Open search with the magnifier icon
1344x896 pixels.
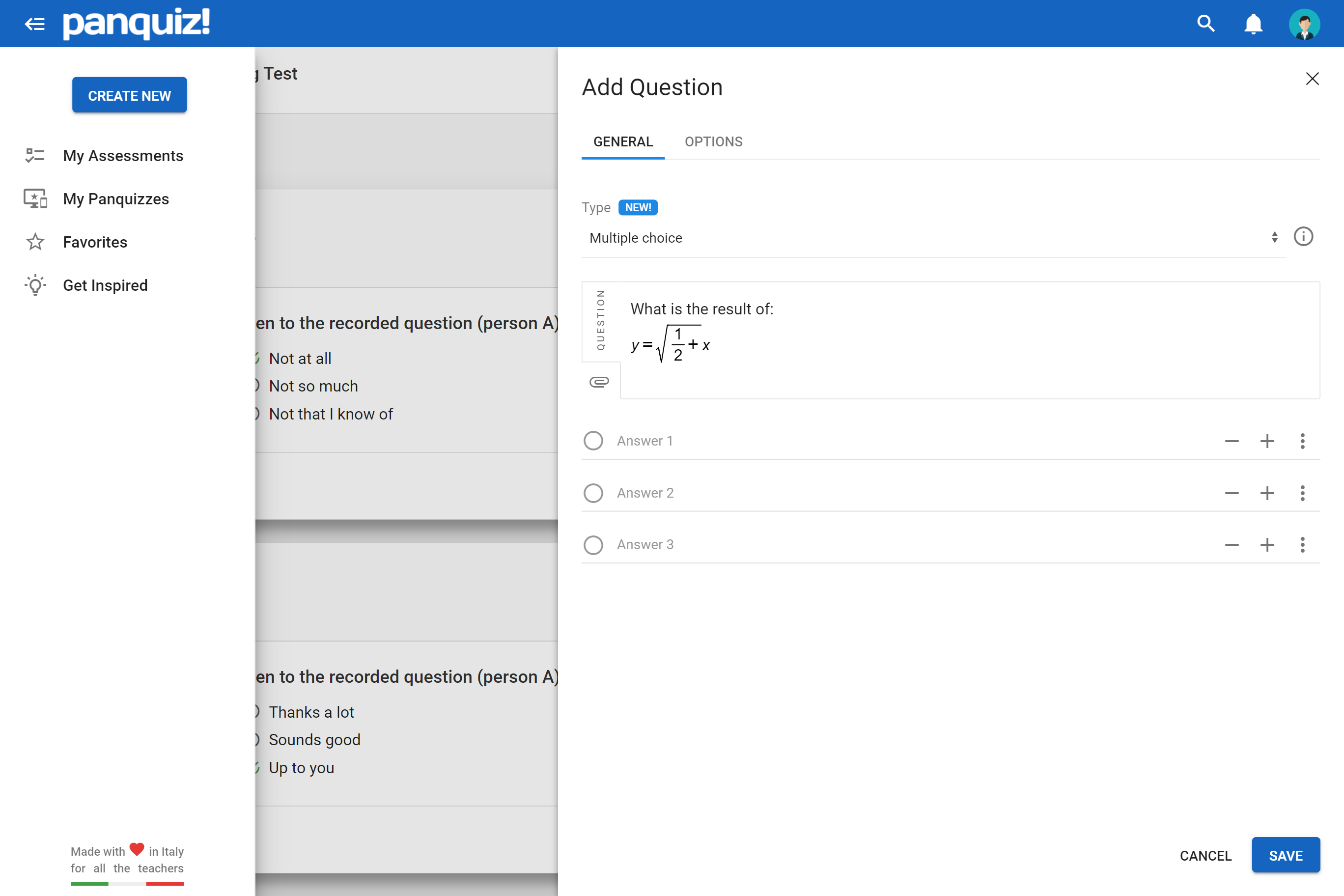click(x=1205, y=24)
